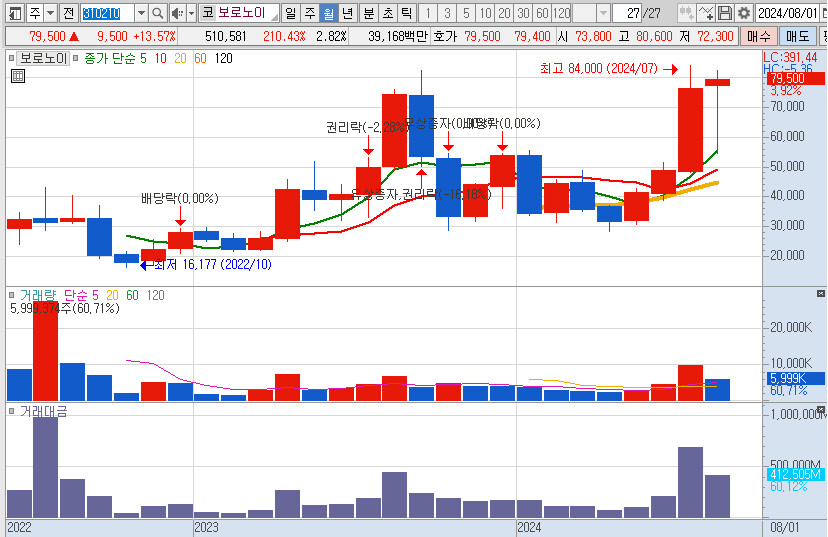Select the monthly 월 chart period
The height and width of the screenshot is (537, 828).
[328, 13]
